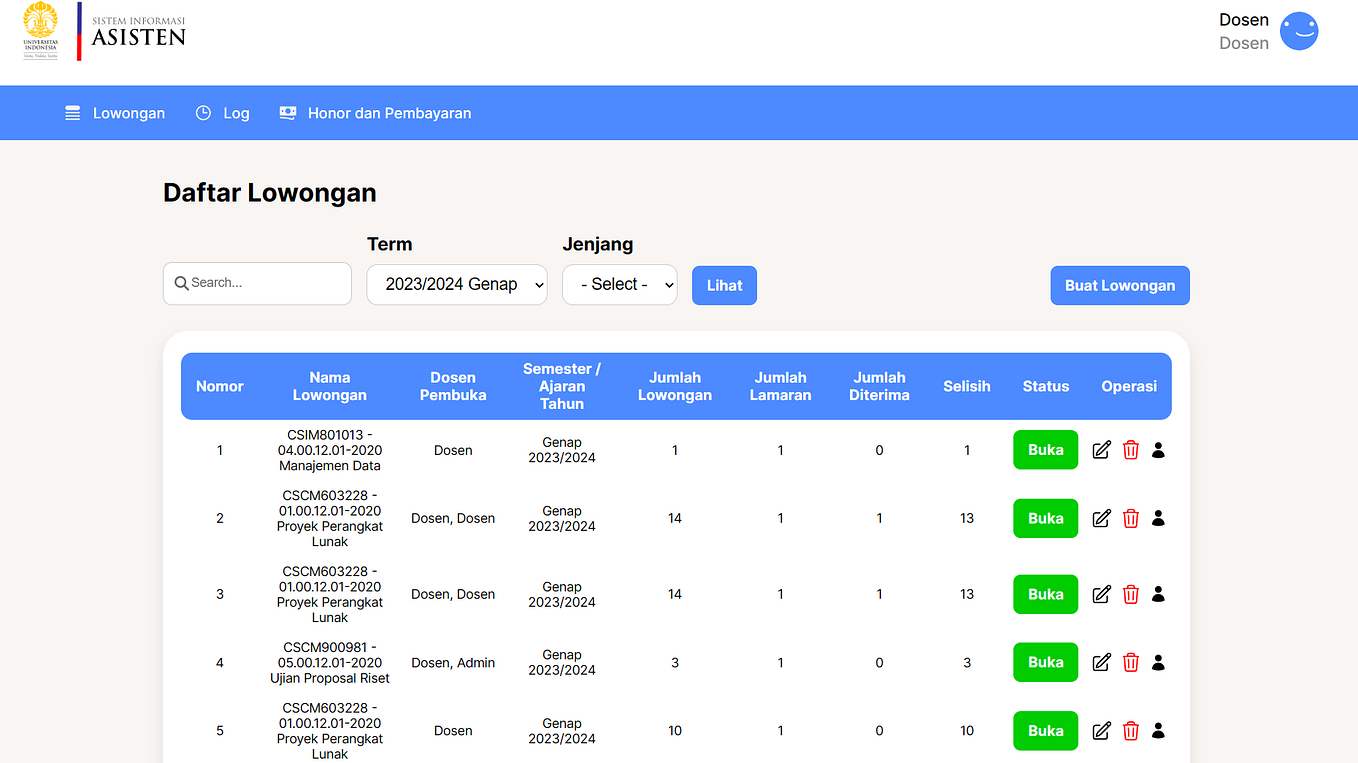
Task: Toggle Buka status for Ujian Proposal Riset
Action: [1045, 662]
